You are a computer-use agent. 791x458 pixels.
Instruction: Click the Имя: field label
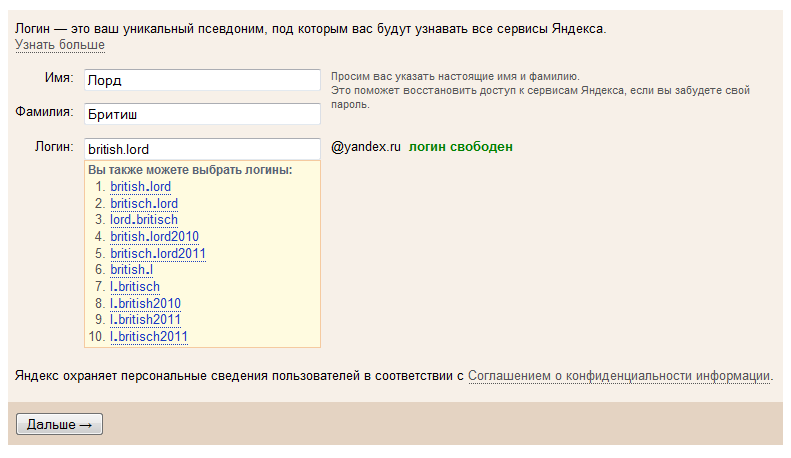click(x=59, y=77)
